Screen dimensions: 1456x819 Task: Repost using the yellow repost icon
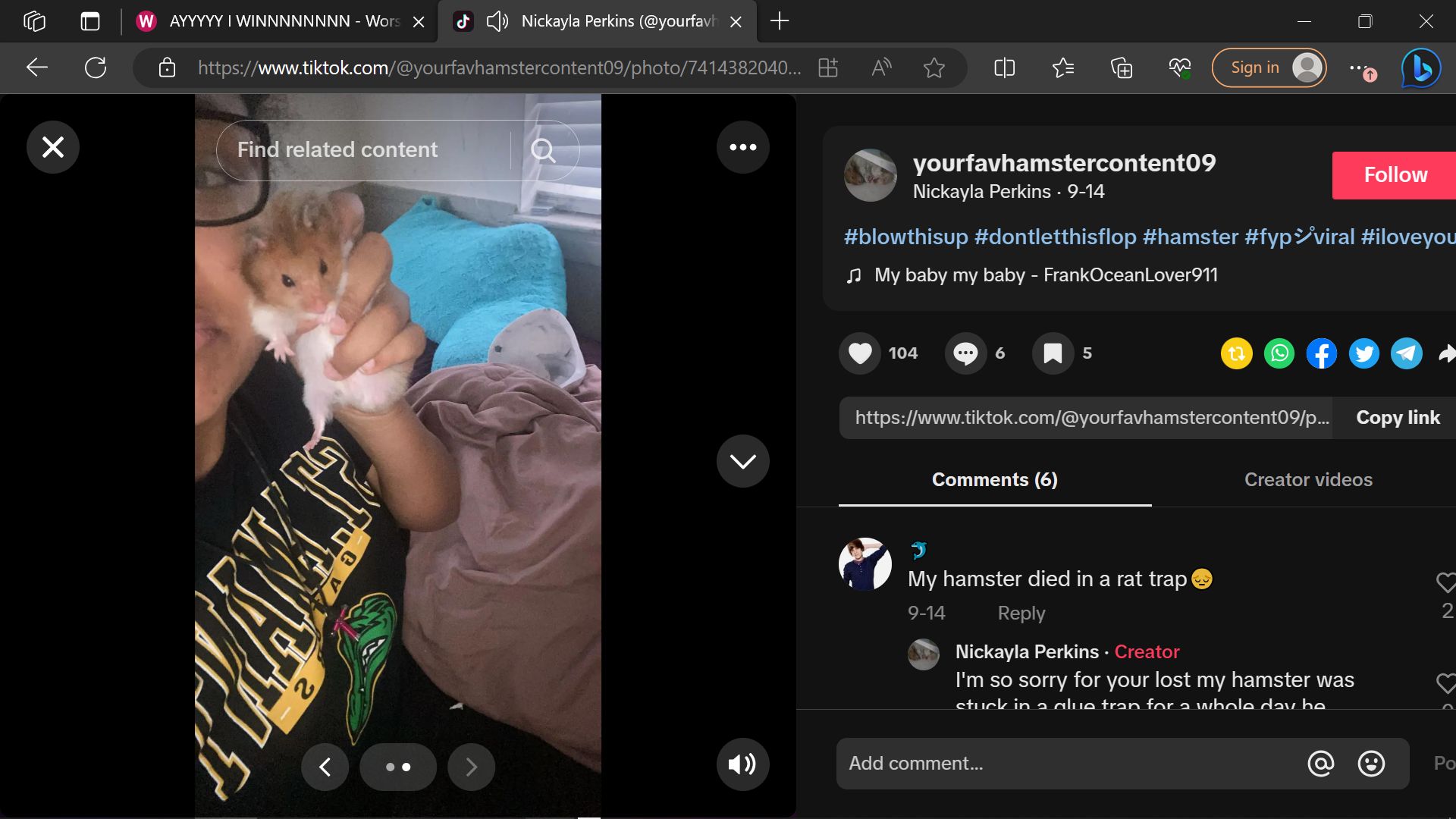click(1236, 354)
